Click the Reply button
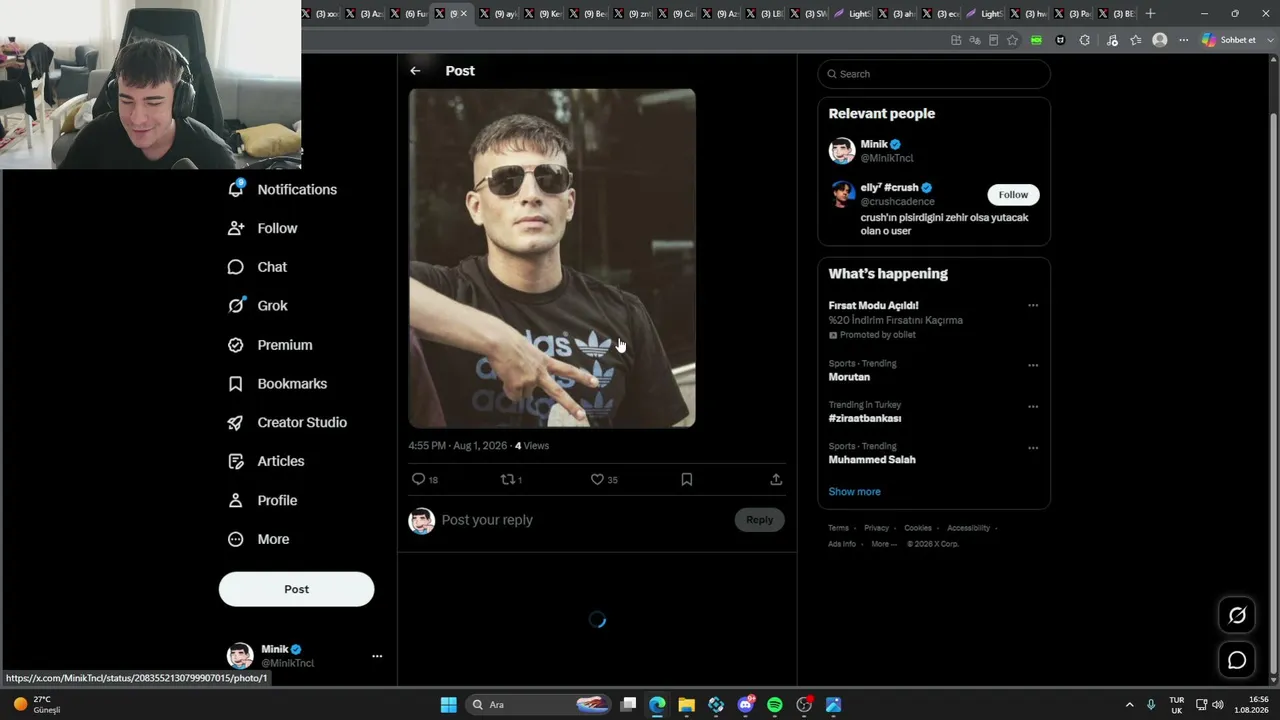The height and width of the screenshot is (720, 1280). tap(759, 520)
